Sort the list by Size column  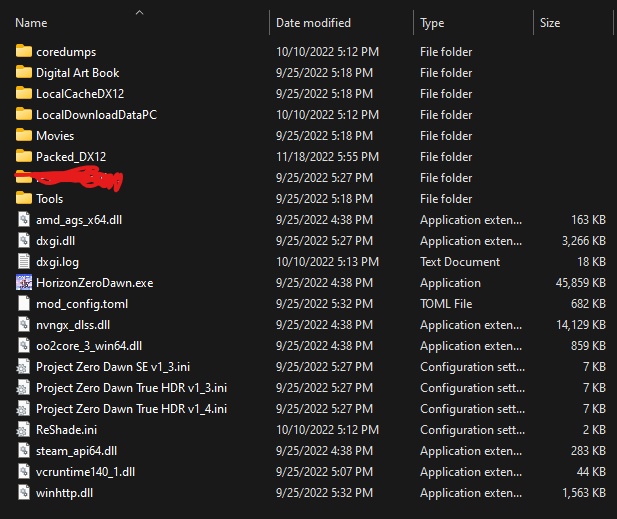pos(550,23)
